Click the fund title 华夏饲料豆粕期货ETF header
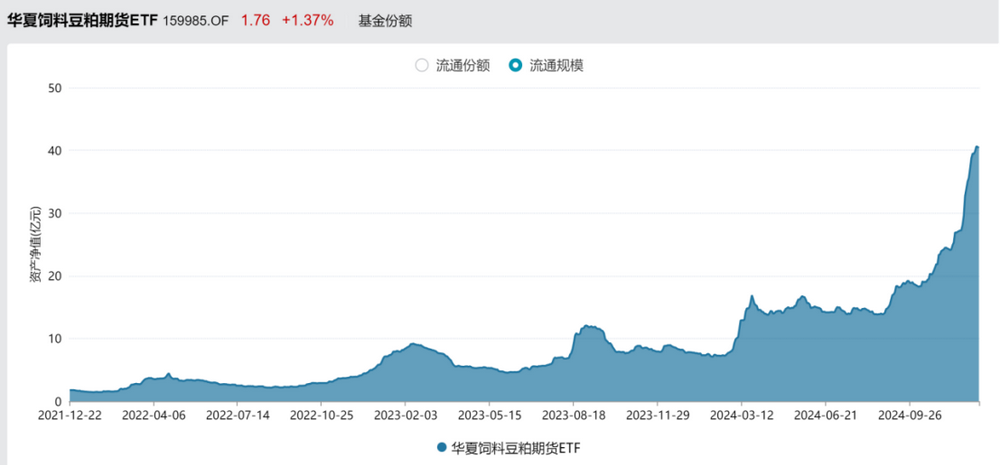The height and width of the screenshot is (465, 1000). [x=82, y=20]
